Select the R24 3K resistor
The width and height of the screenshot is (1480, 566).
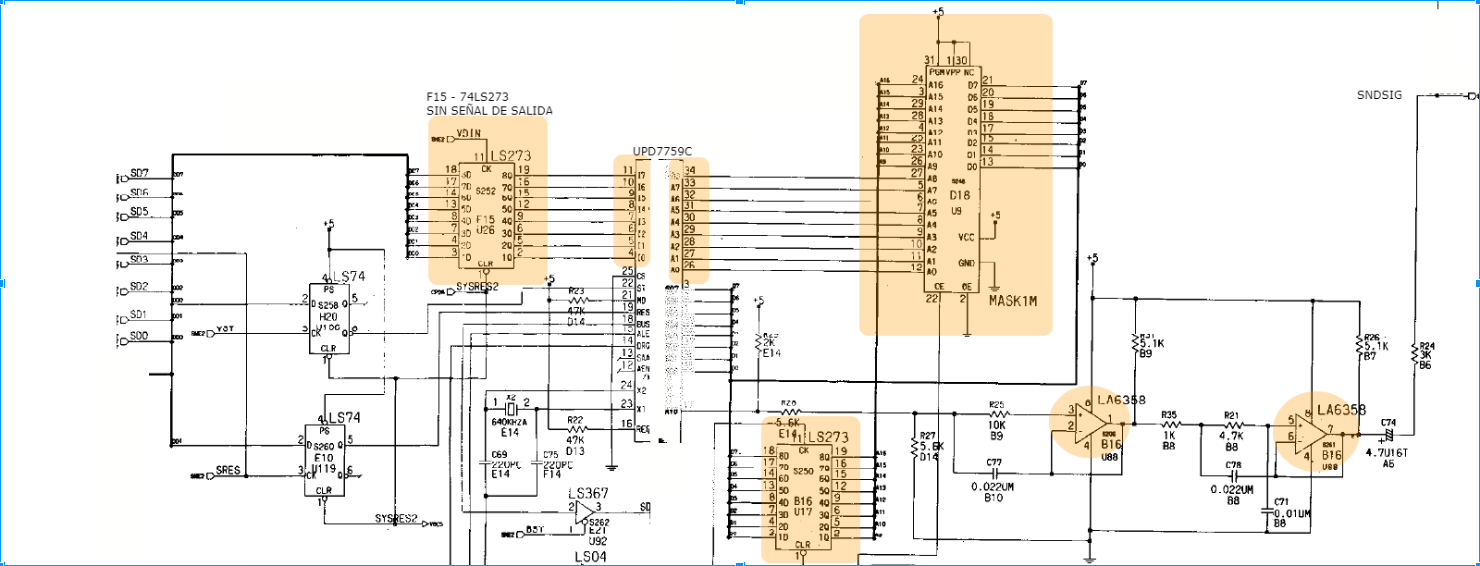coord(1415,354)
